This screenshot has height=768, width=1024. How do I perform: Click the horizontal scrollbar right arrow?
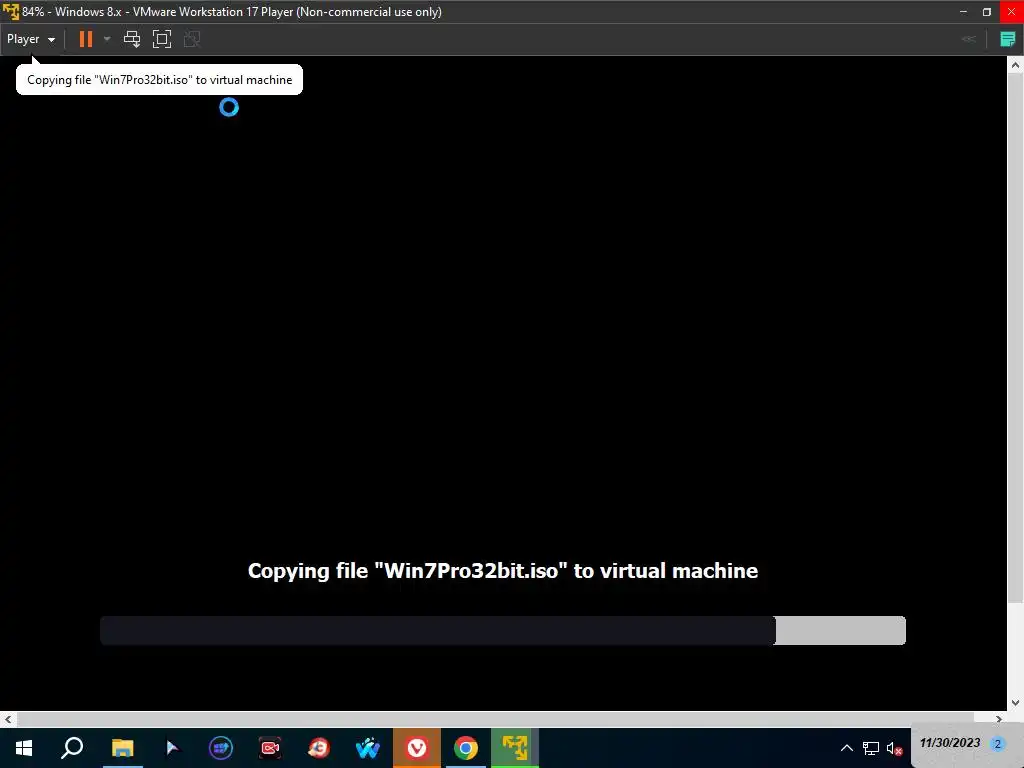coord(999,719)
